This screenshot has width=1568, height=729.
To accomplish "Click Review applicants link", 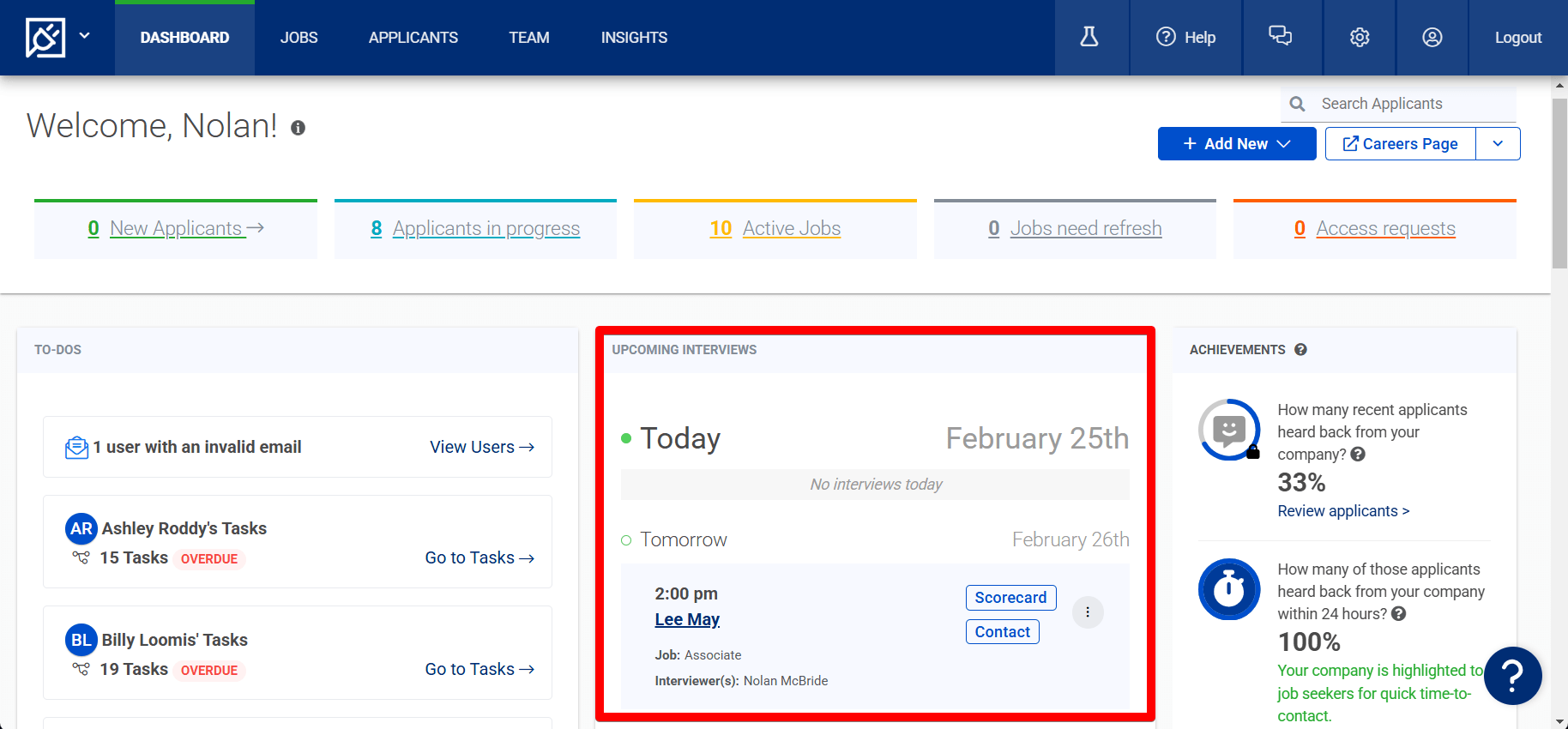I will [x=1343, y=511].
